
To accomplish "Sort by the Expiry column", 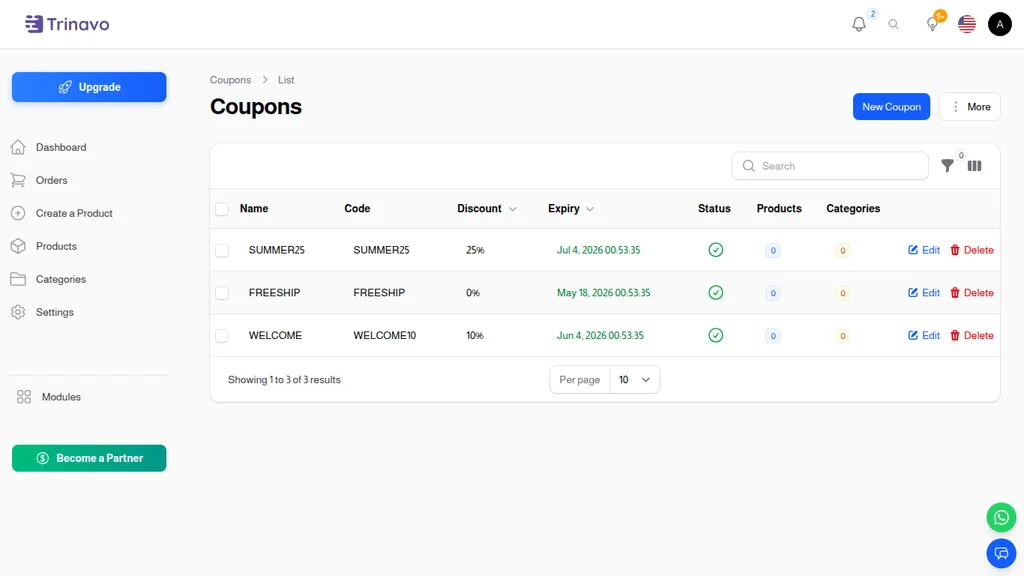I will tap(571, 208).
